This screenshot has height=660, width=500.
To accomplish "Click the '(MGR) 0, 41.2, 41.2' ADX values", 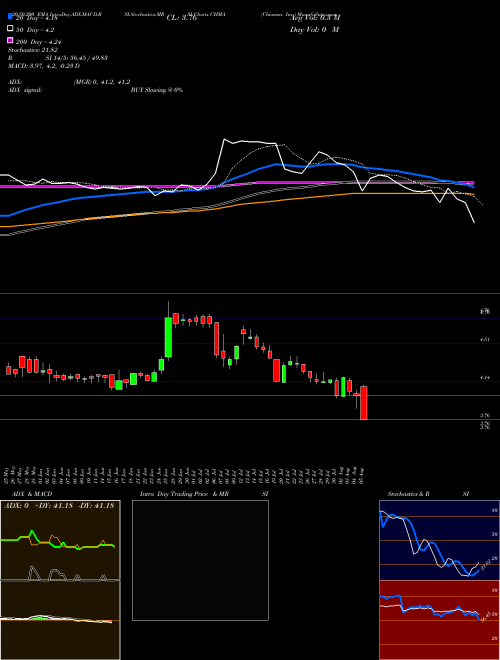I will point(102,82).
